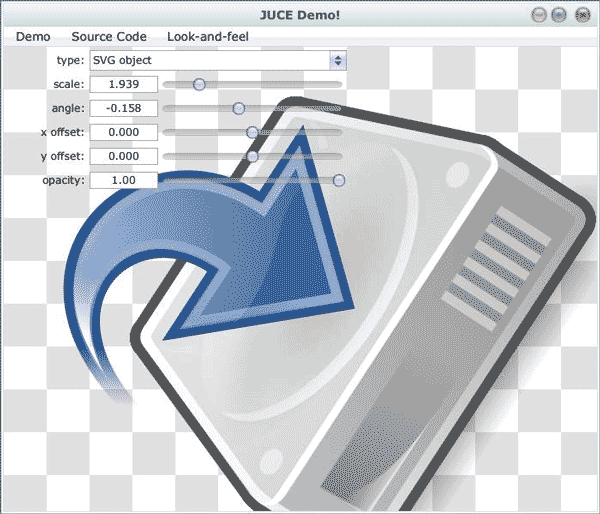Click the angle value field -0.158

[x=124, y=108]
